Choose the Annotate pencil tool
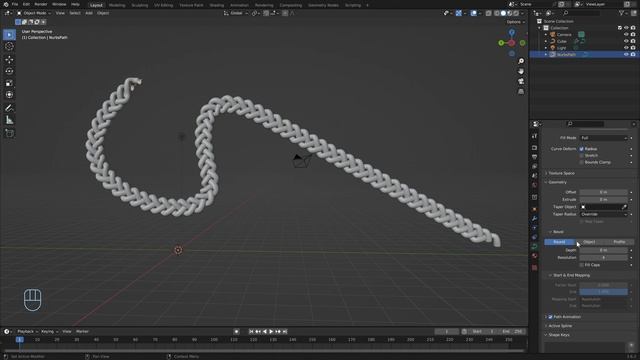The height and width of the screenshot is (360, 640). (9, 108)
